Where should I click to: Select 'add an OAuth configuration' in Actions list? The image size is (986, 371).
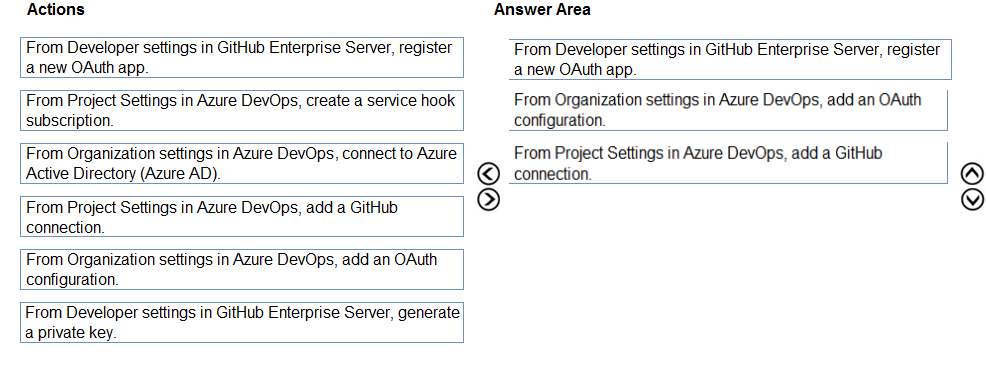pos(242,269)
